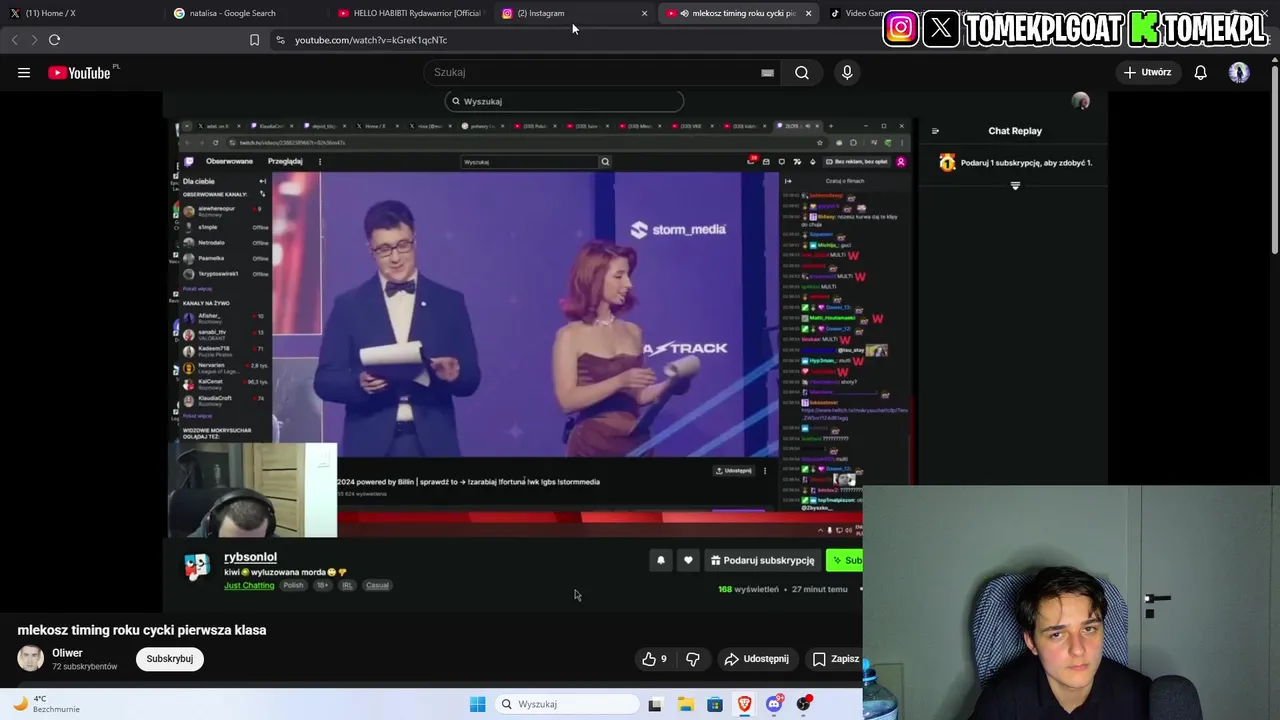Switch to HELLO HABIBTI Rydawarrior tab
The height and width of the screenshot is (720, 1280).
pos(410,13)
